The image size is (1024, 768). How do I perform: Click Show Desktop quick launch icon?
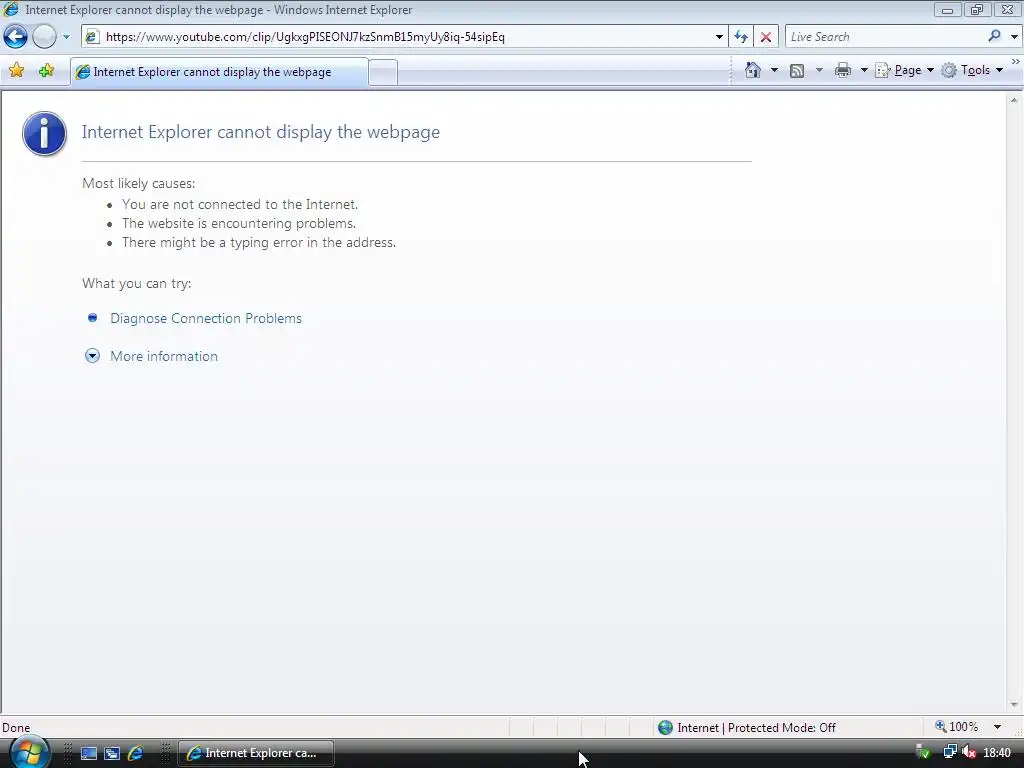pos(89,753)
